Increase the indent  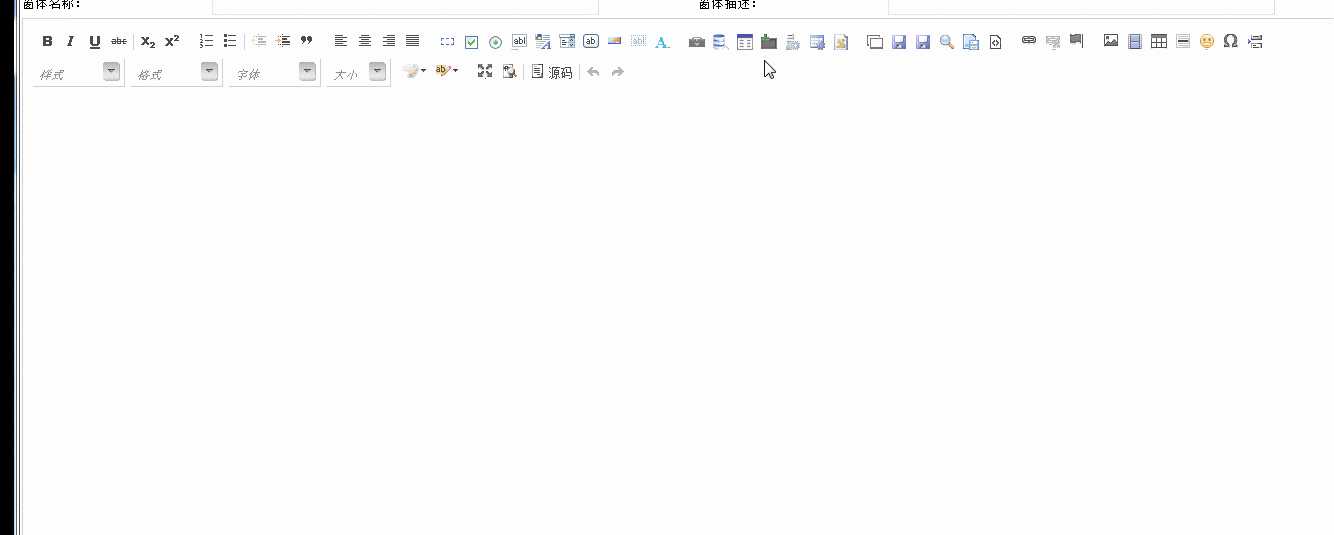click(283, 42)
